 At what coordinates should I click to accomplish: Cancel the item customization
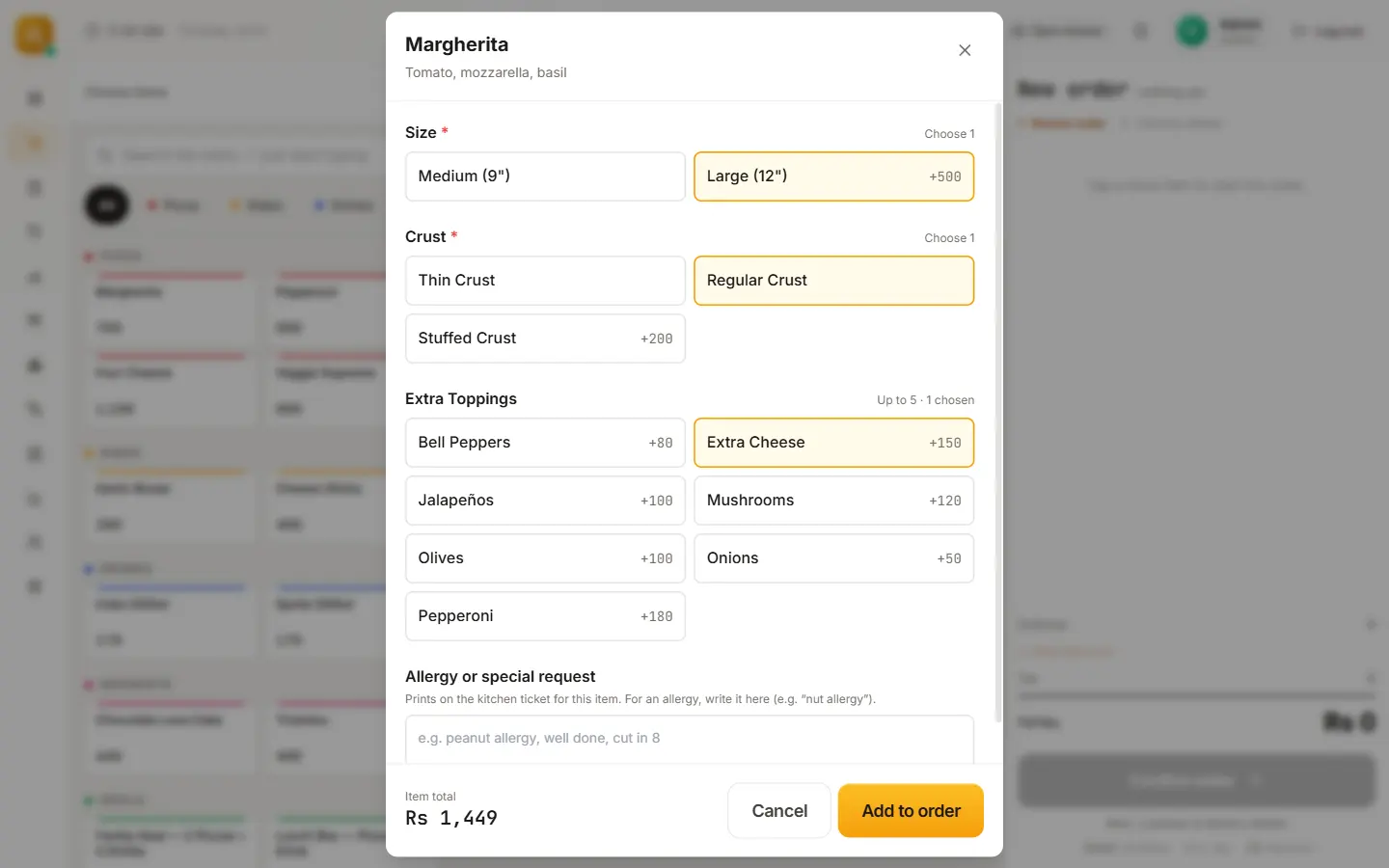779,811
